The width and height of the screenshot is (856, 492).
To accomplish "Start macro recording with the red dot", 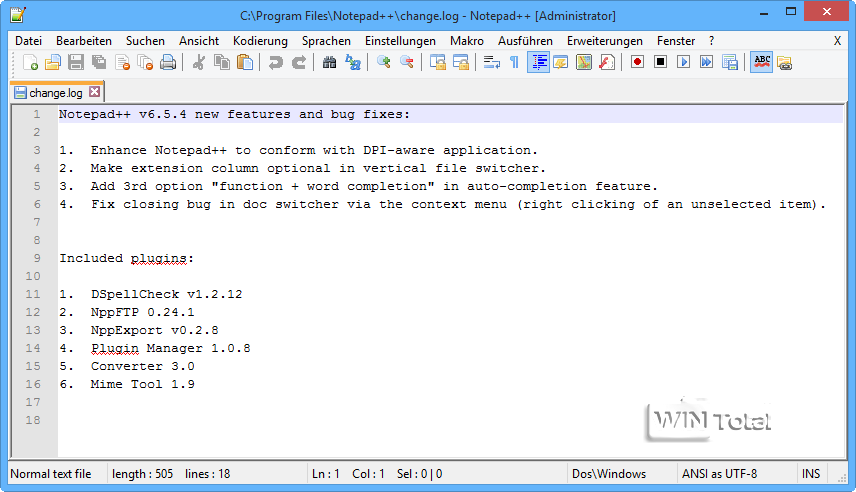I will (x=637, y=62).
